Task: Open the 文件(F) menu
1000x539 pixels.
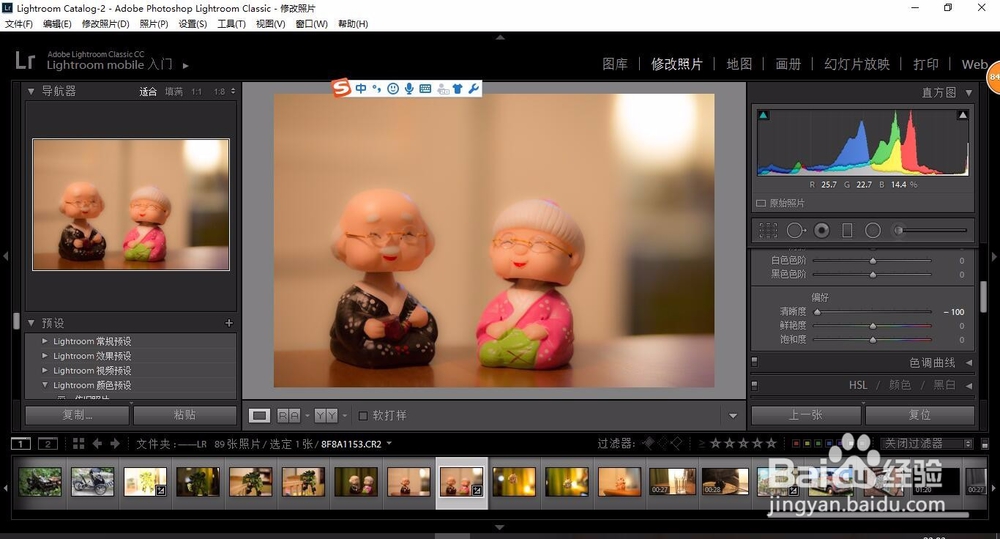Action: click(18, 24)
